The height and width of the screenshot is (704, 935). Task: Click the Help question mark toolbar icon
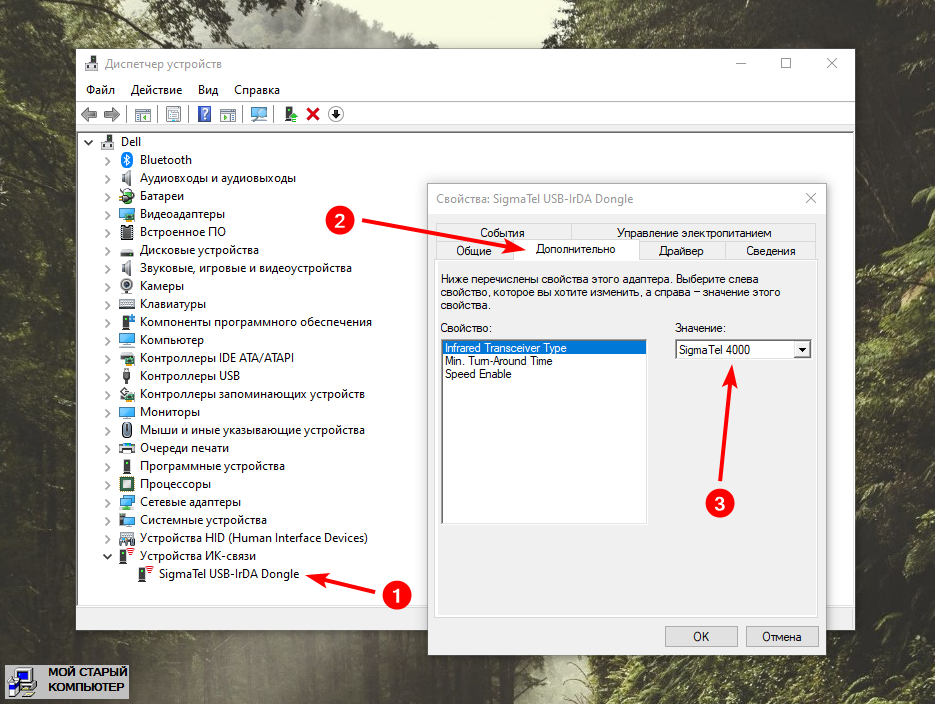(x=205, y=114)
